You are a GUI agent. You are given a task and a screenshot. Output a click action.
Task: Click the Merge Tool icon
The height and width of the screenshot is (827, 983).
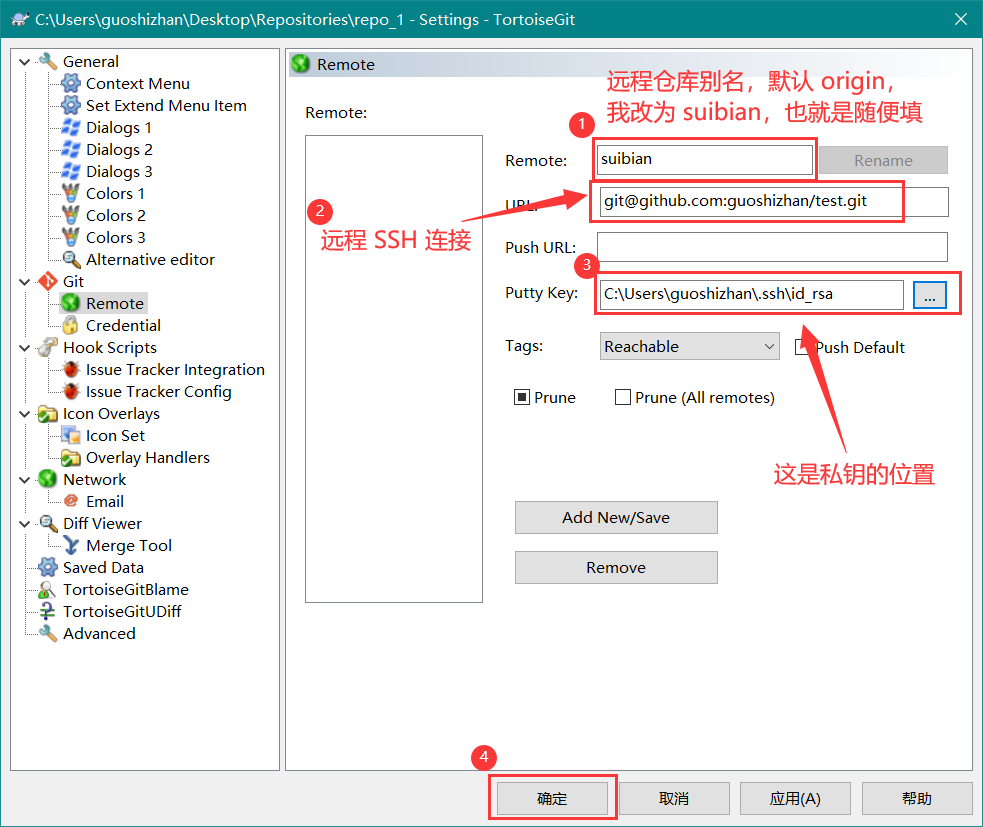coord(70,546)
